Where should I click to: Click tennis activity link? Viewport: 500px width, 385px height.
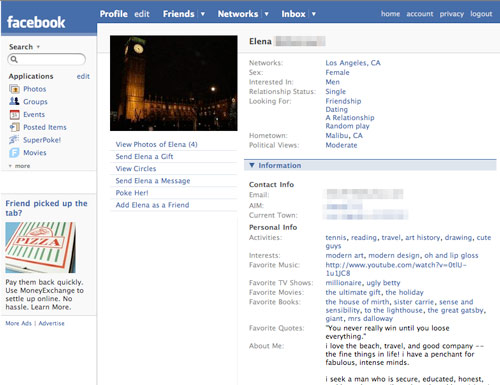point(336,238)
